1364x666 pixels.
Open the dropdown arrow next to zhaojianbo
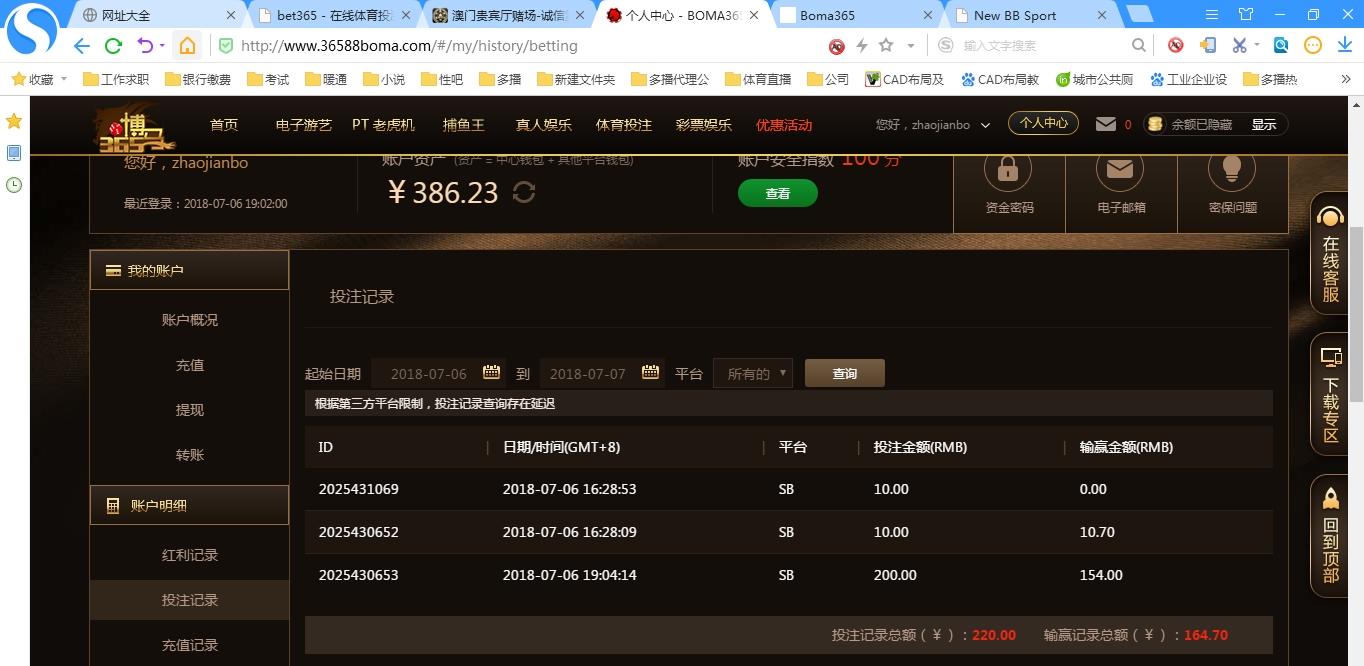(x=986, y=124)
